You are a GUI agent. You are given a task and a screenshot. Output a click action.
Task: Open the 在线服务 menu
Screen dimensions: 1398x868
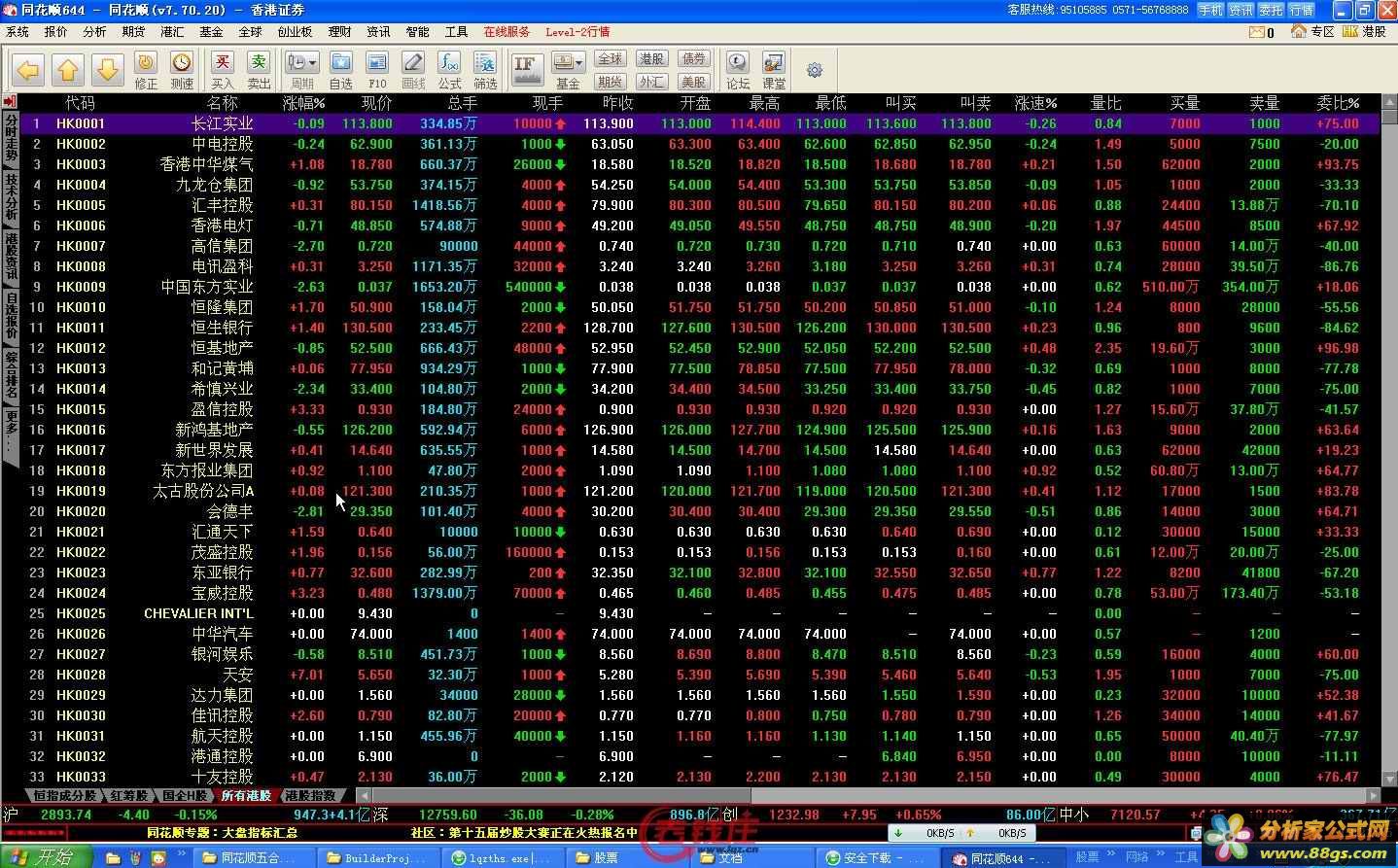tap(507, 32)
